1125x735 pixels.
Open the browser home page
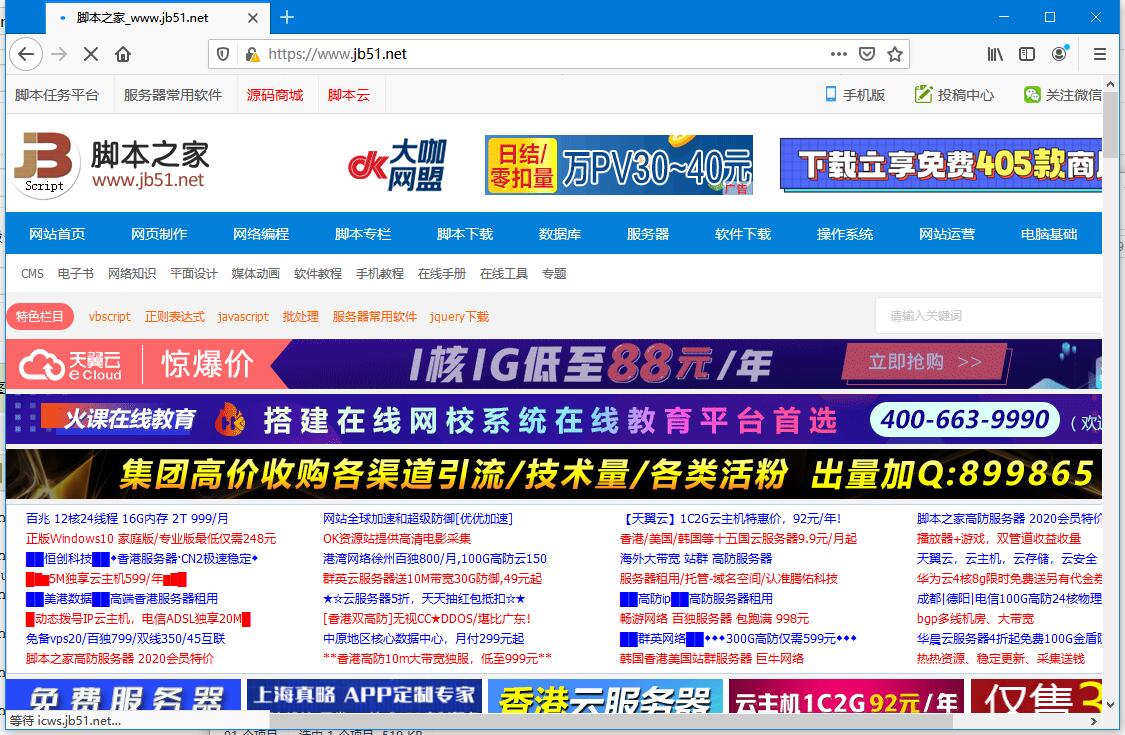[x=123, y=54]
